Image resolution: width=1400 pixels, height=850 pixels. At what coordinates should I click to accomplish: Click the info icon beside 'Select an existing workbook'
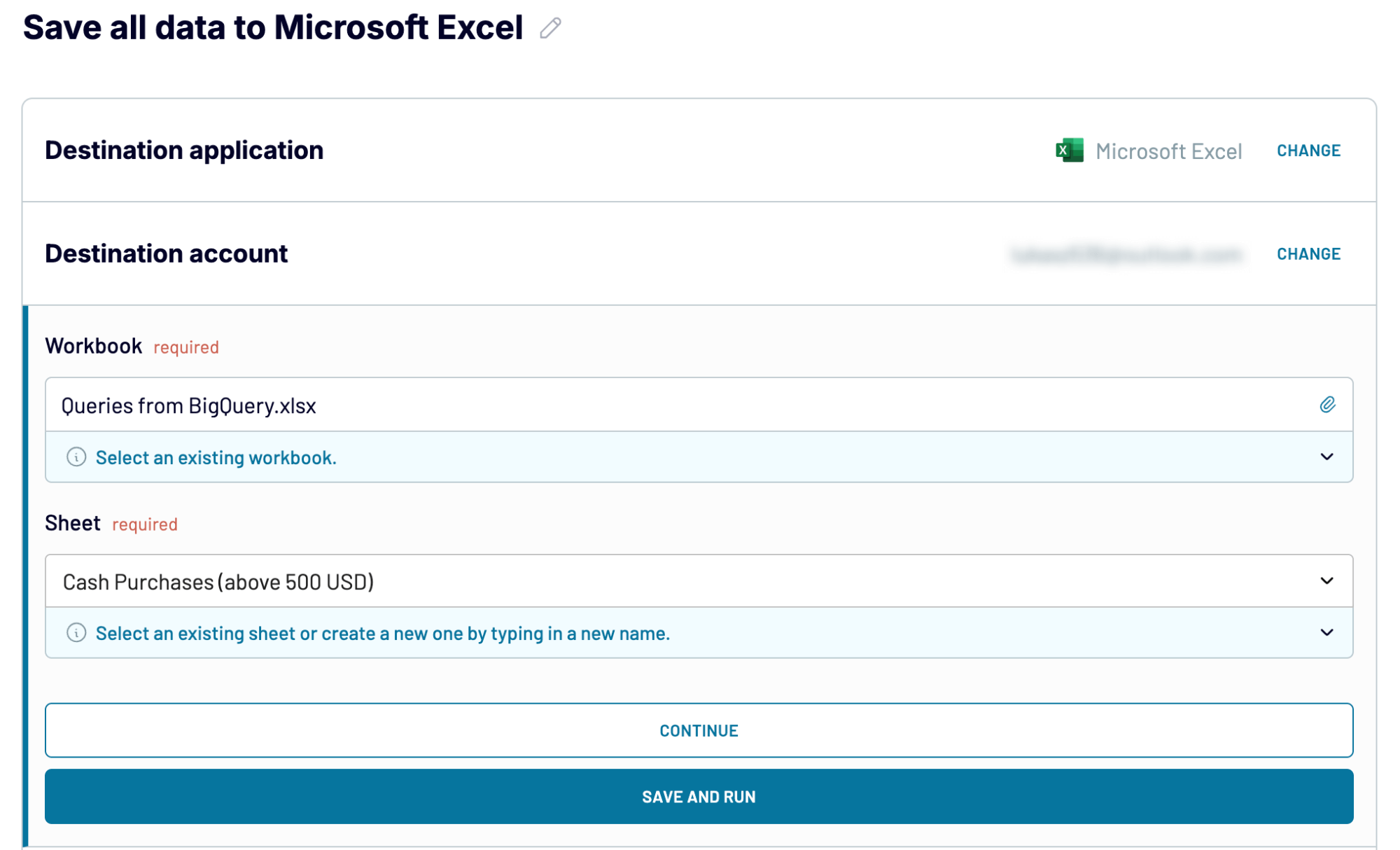pos(76,457)
